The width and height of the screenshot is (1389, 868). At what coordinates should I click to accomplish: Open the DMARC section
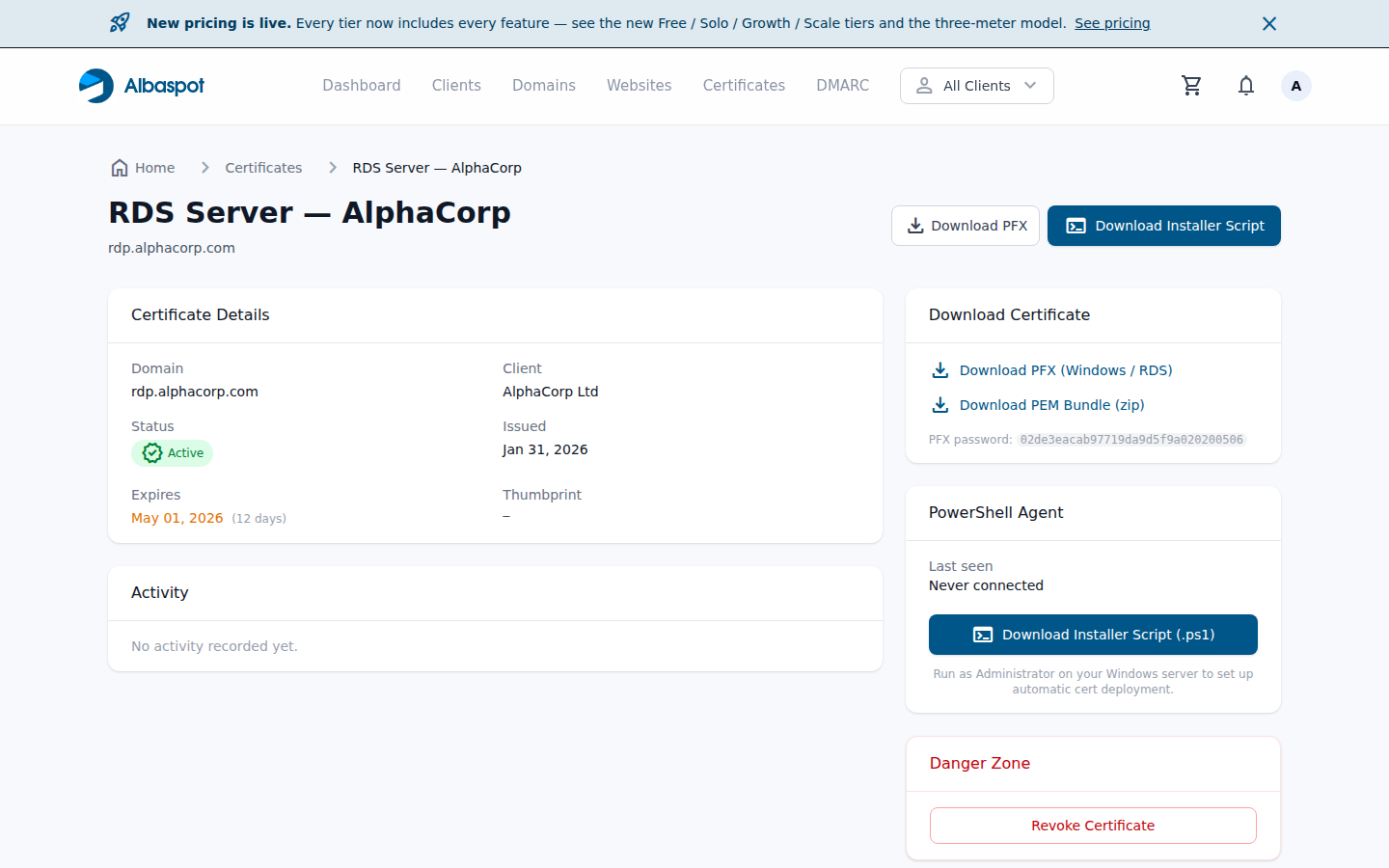[843, 86]
